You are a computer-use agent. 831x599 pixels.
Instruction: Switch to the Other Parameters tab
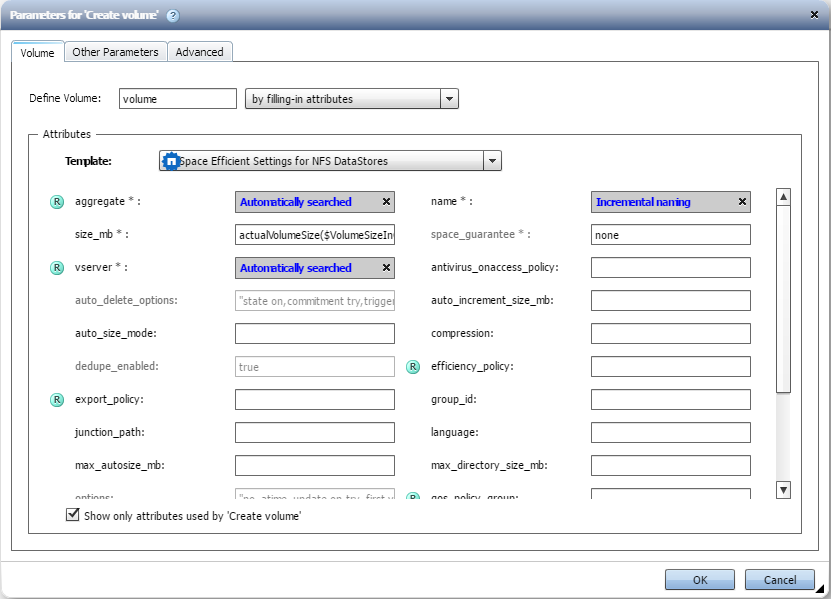(x=113, y=52)
